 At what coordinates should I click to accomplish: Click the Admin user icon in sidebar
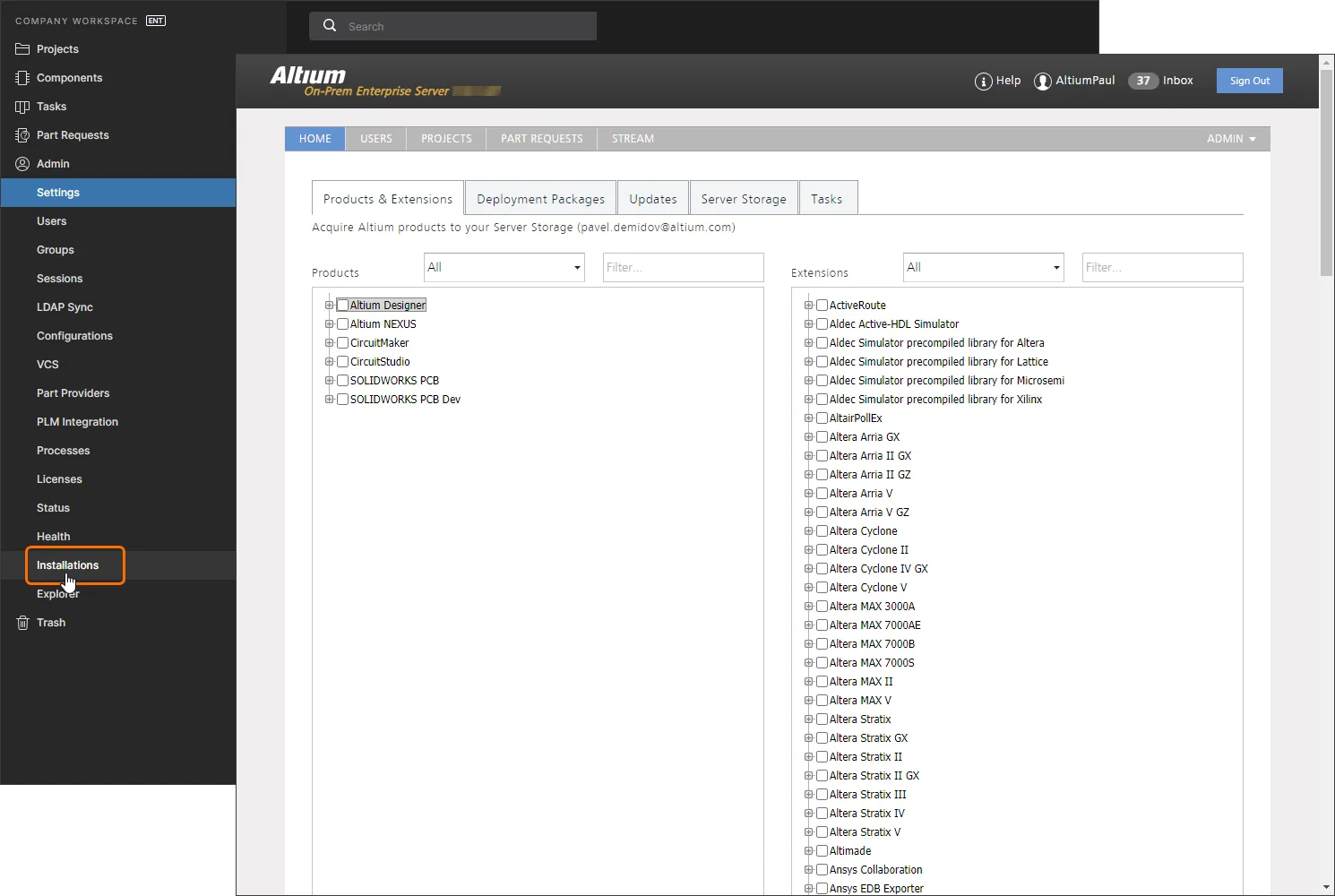point(22,164)
